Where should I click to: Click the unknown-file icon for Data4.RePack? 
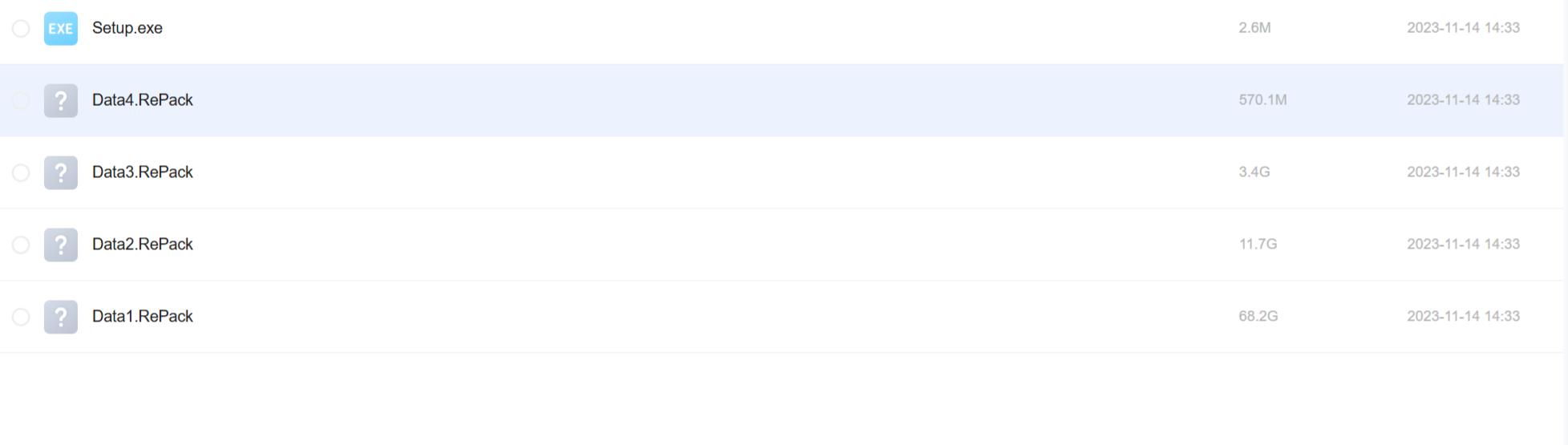click(x=60, y=100)
